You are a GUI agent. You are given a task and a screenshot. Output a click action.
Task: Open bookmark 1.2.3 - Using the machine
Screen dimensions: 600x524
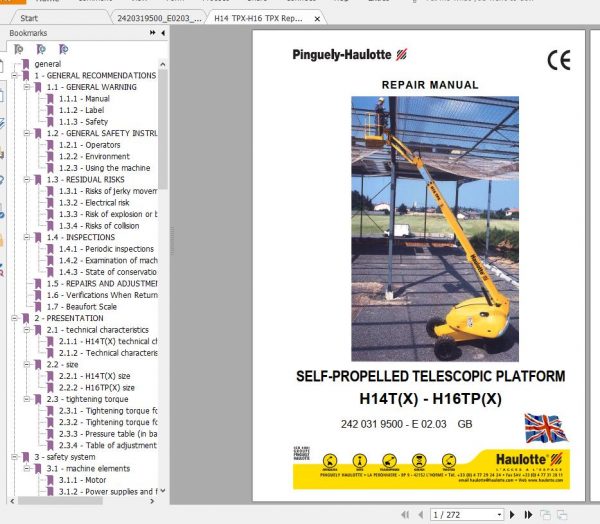click(104, 168)
